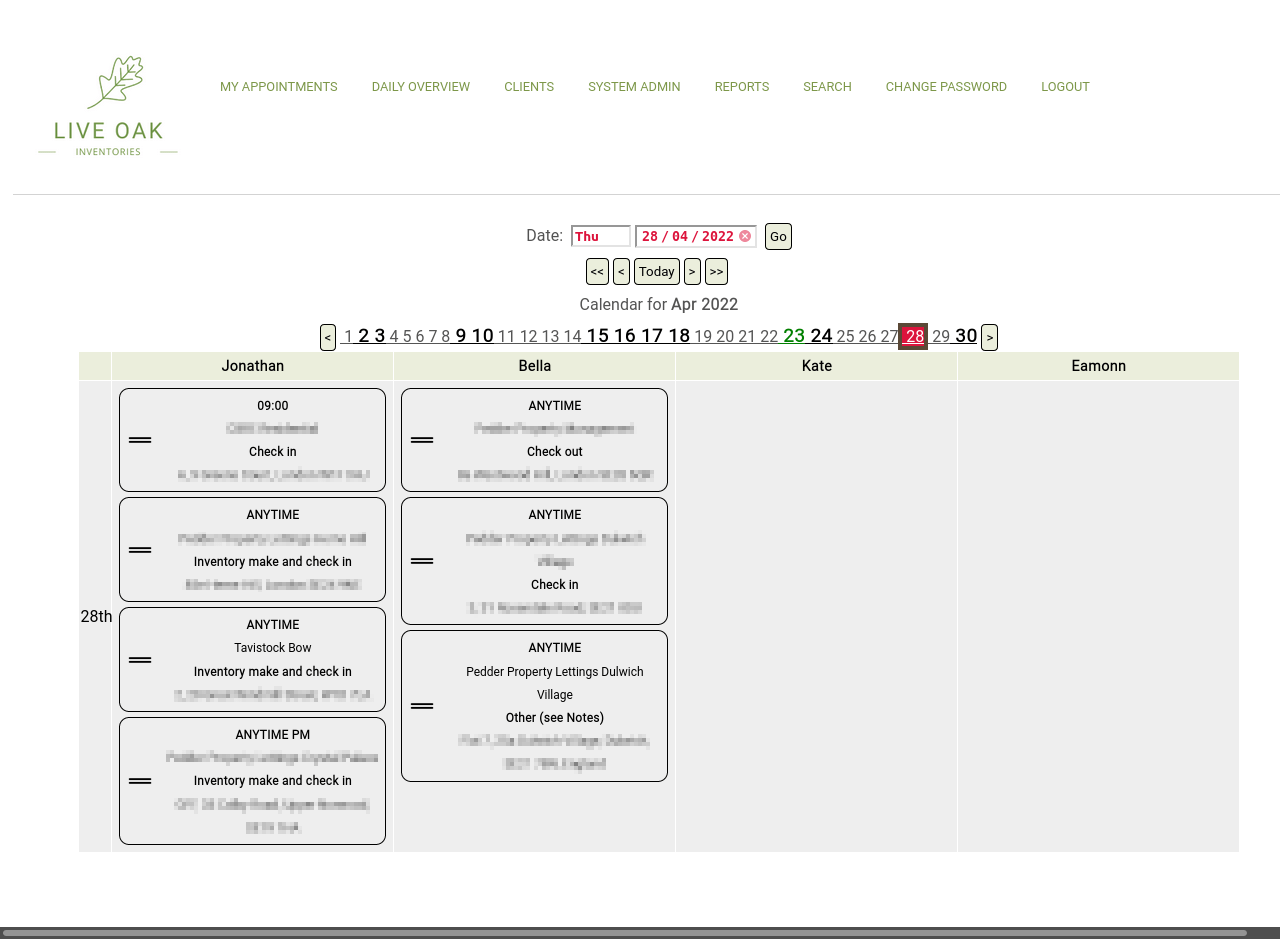Image resolution: width=1280 pixels, height=939 pixels.
Task: Click the Jonathan column header
Action: [x=253, y=366]
